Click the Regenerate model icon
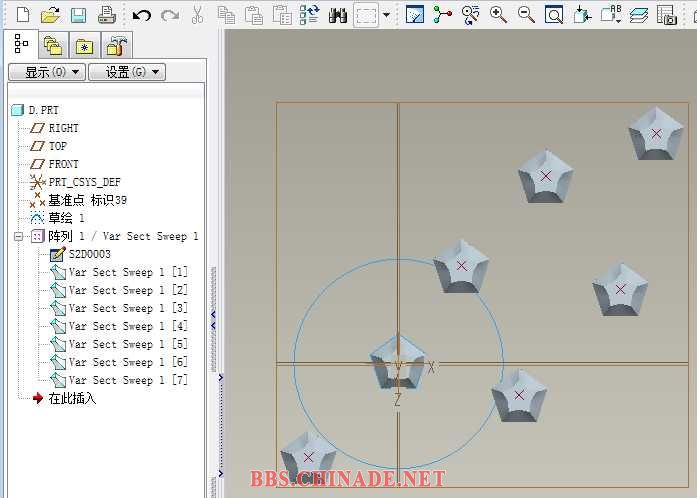697x498 pixels. click(x=309, y=15)
